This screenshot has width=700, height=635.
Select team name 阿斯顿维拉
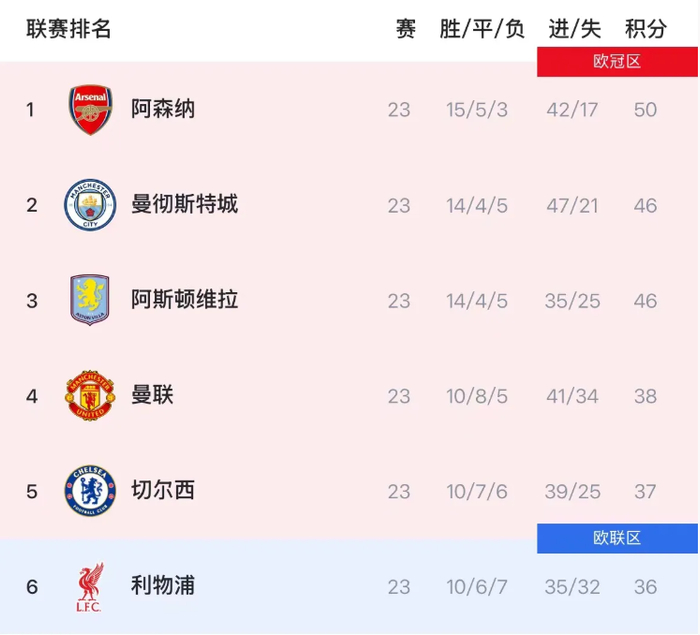point(185,300)
